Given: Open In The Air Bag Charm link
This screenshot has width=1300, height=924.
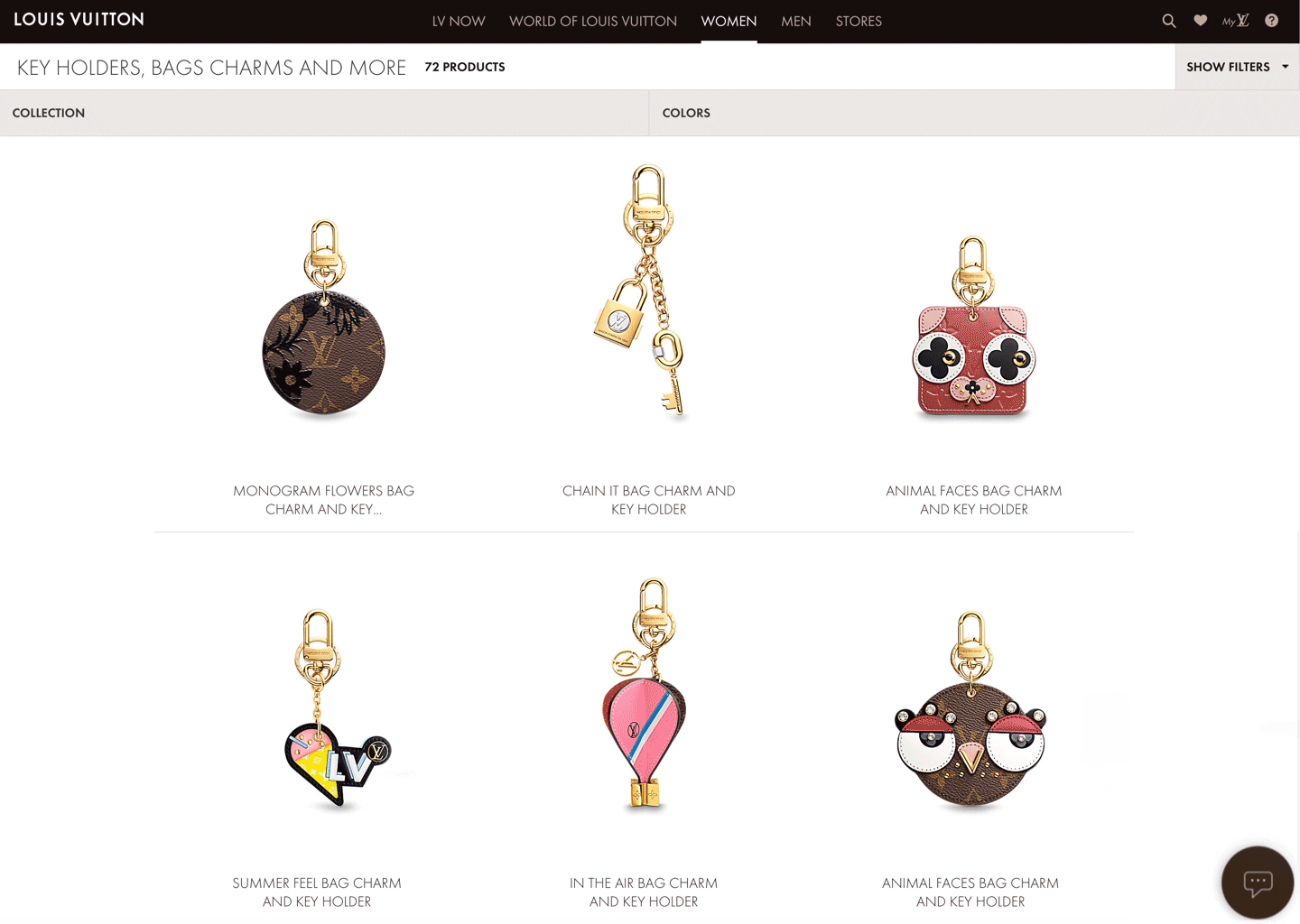Looking at the screenshot, I should [x=644, y=892].
